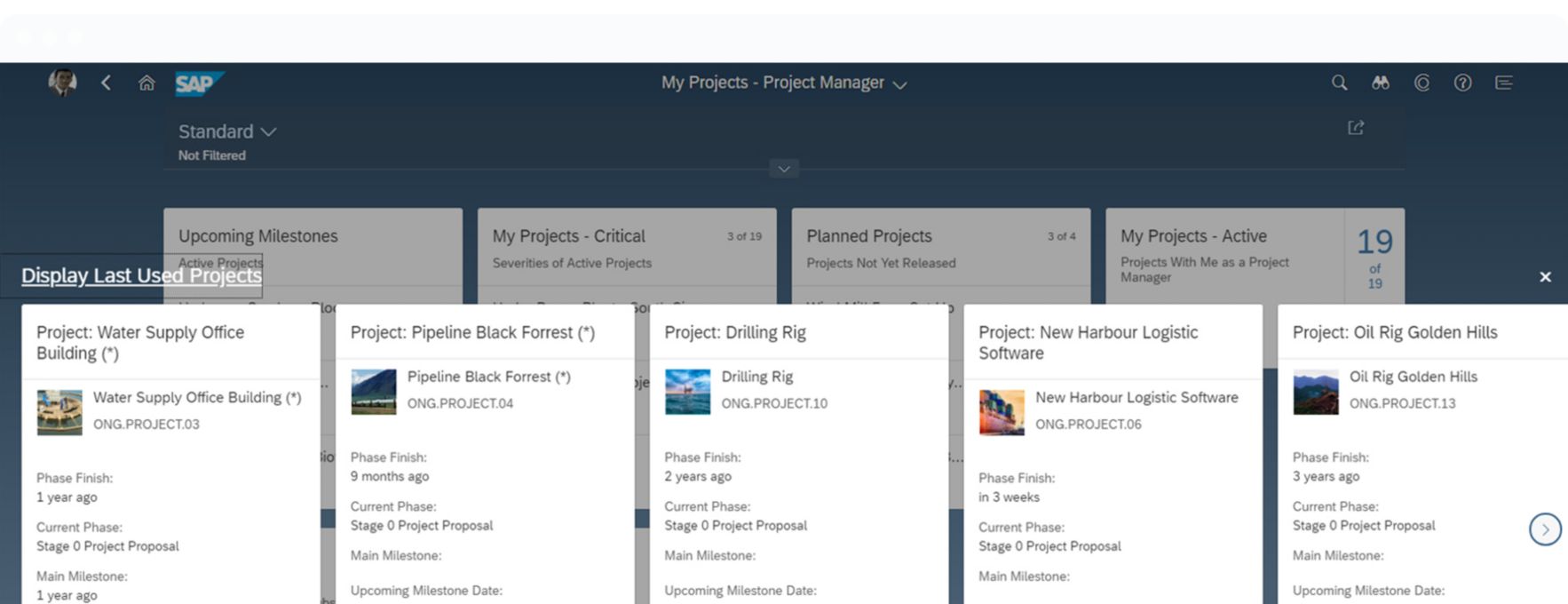
Task: Open the search magnifier icon
Action: (x=1339, y=83)
